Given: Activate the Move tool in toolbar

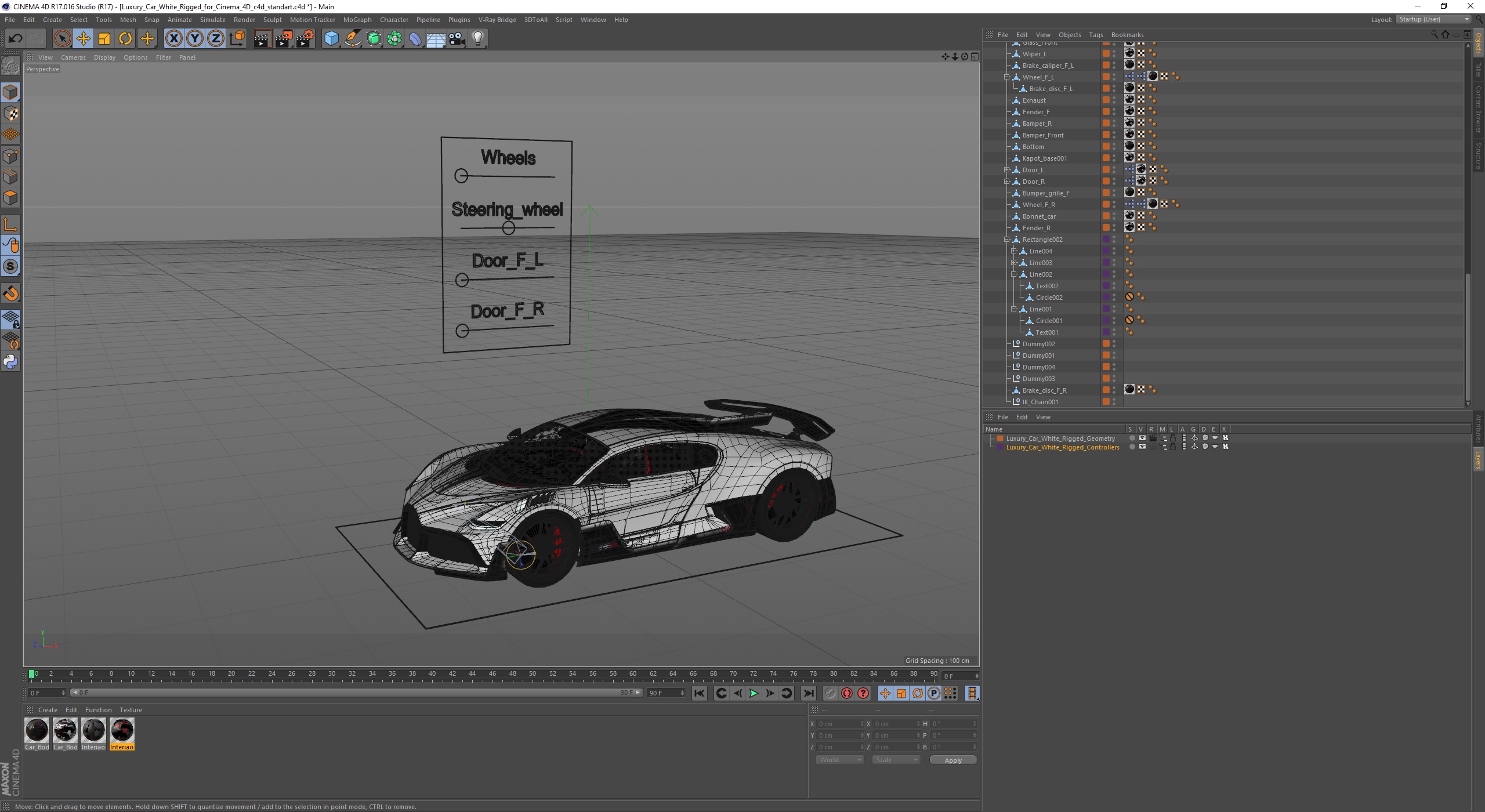Looking at the screenshot, I should [83, 39].
